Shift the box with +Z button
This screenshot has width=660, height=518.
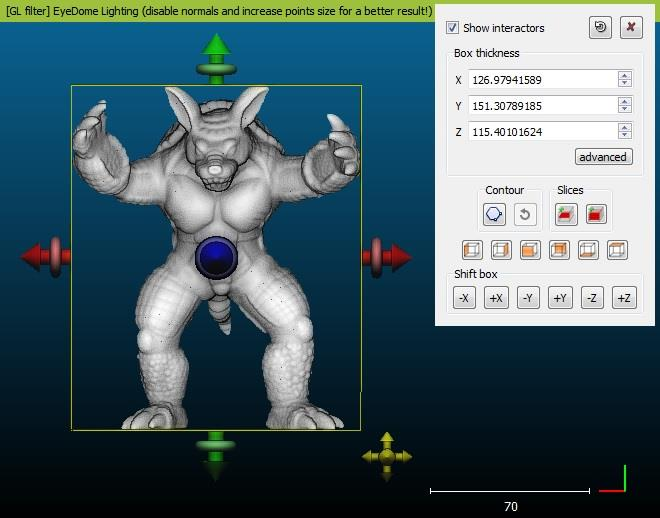click(623, 298)
